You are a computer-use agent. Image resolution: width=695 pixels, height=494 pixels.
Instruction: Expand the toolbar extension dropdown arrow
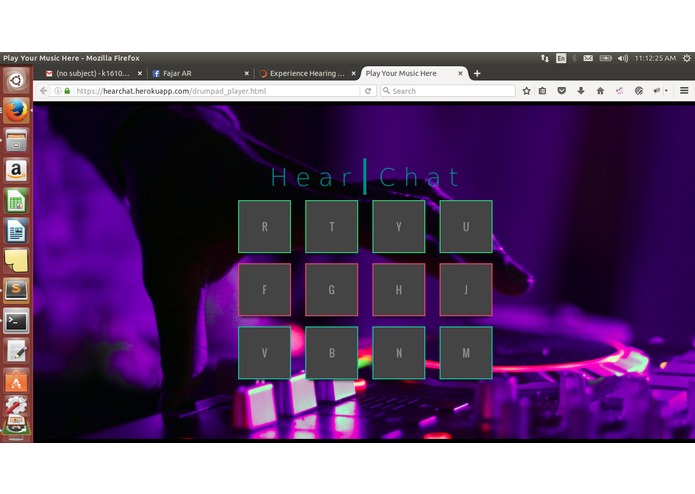[x=666, y=91]
